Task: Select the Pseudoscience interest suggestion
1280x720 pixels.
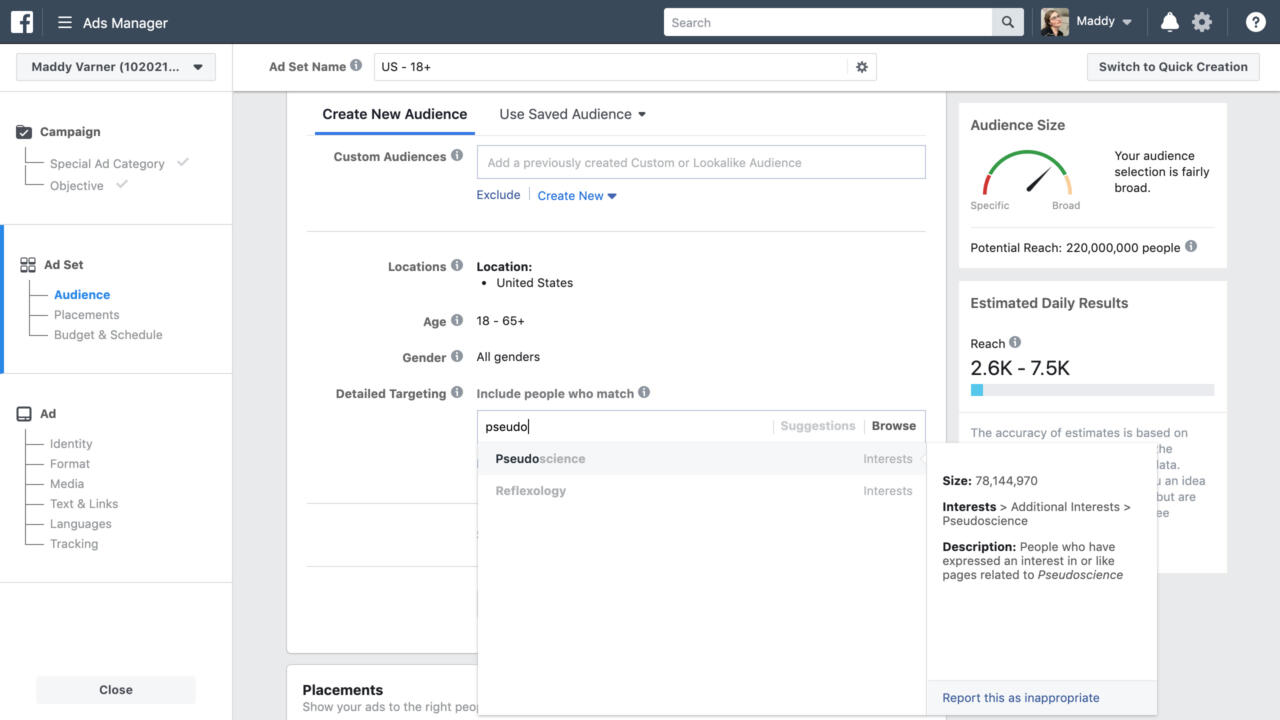Action: (x=703, y=459)
